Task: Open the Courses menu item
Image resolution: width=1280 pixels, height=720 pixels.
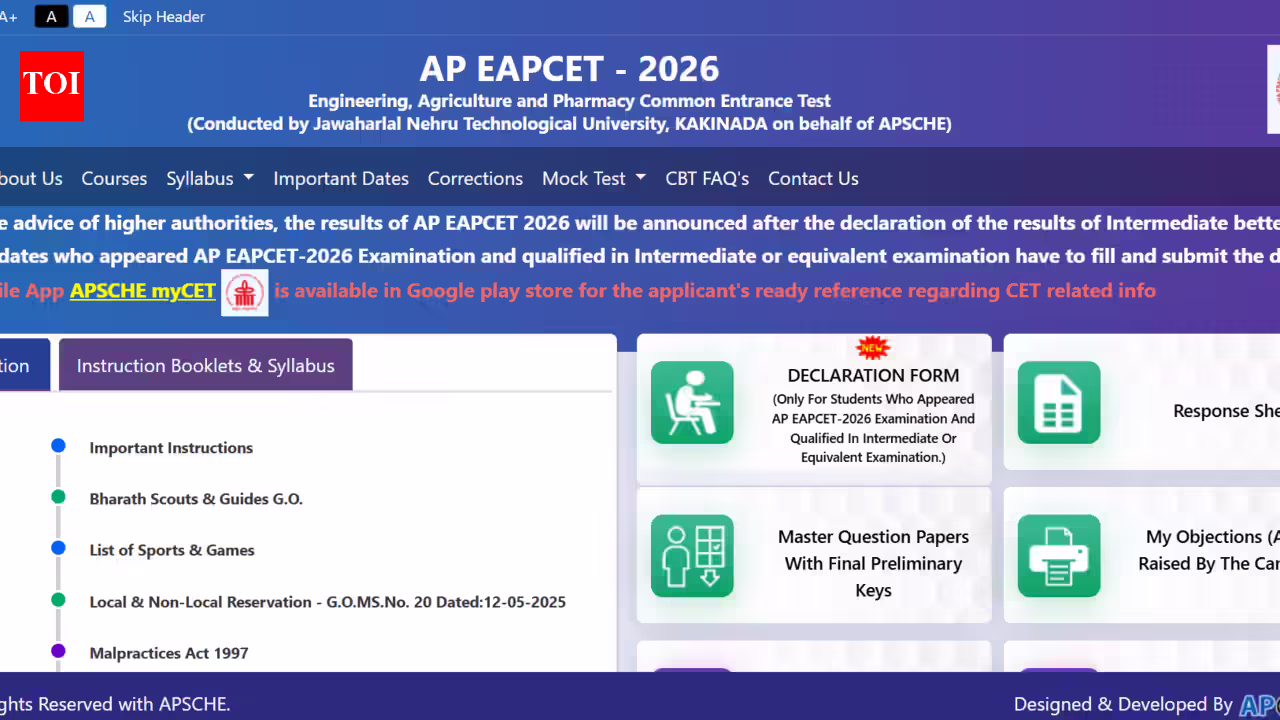Action: (114, 178)
